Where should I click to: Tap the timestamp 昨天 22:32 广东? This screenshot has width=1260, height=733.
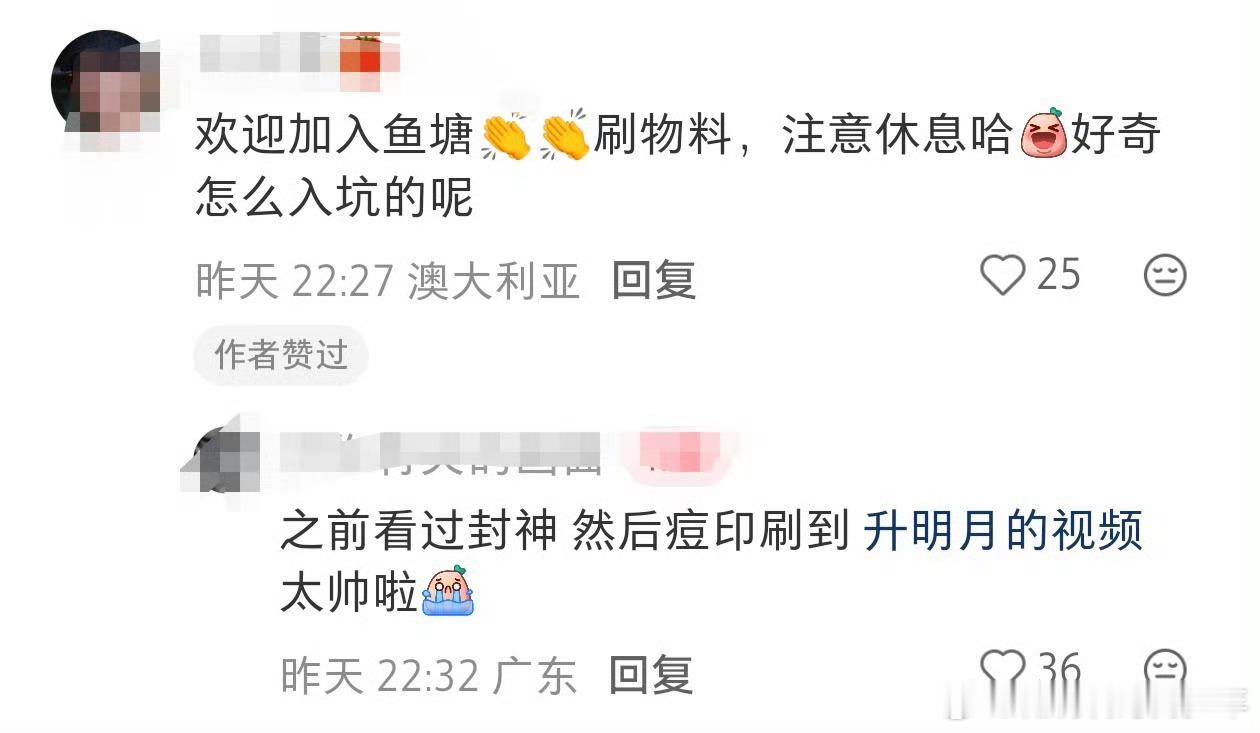[429, 676]
